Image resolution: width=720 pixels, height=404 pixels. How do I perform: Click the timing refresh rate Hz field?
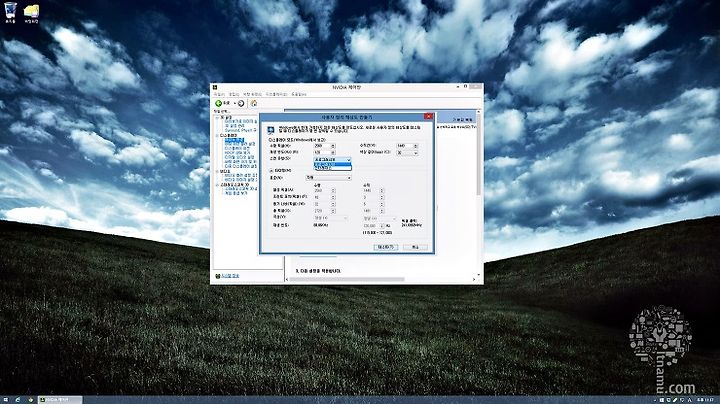click(372, 226)
